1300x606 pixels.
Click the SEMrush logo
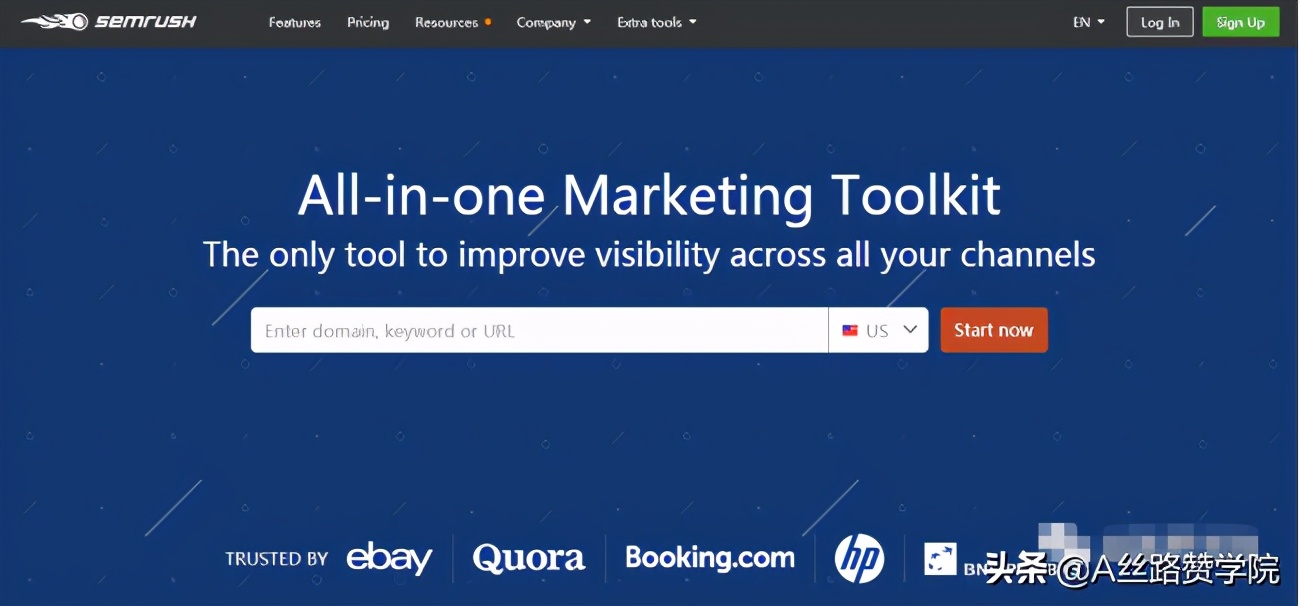pos(109,21)
